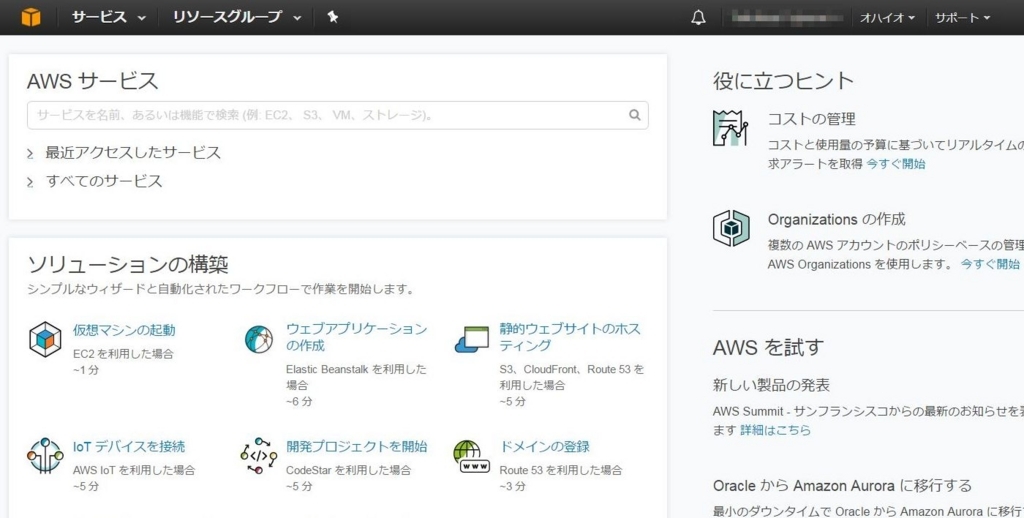Click 新しい製品の発表 heading text
The width and height of the screenshot is (1024, 518).
(771, 385)
